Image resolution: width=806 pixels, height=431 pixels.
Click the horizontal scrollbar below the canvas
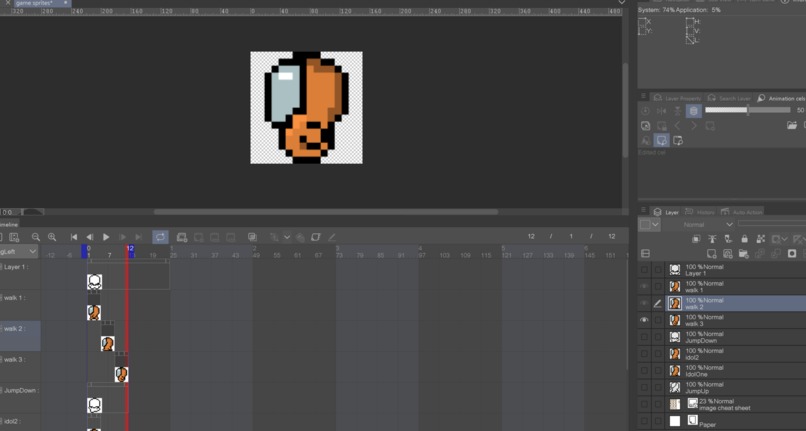coord(326,212)
